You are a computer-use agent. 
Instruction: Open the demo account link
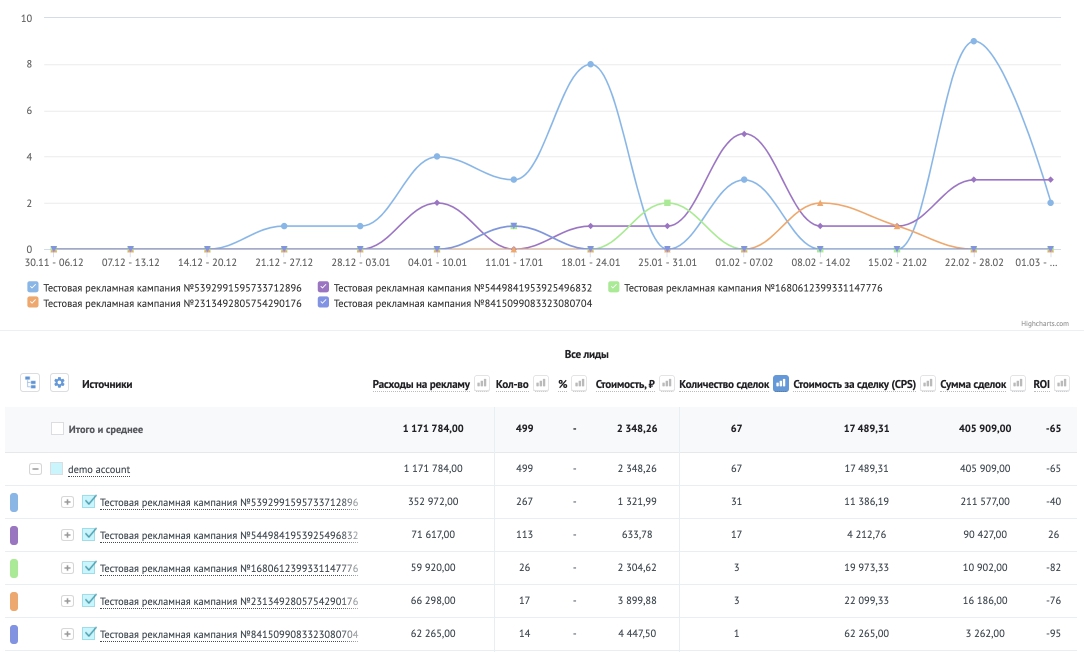click(99, 469)
